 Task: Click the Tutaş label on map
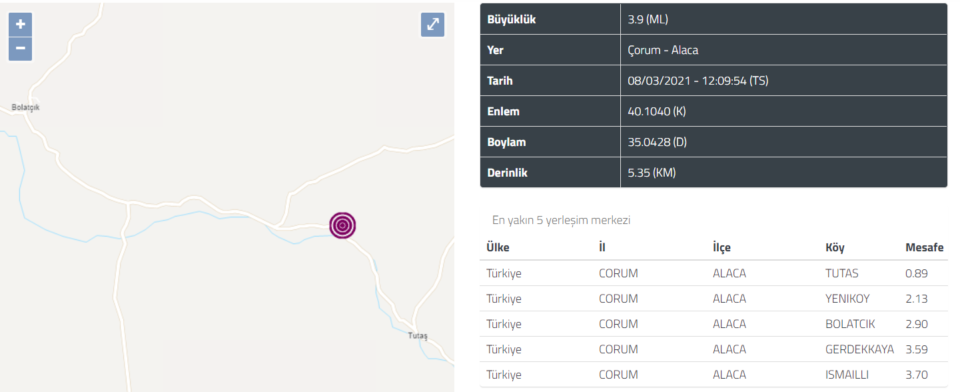(418, 336)
